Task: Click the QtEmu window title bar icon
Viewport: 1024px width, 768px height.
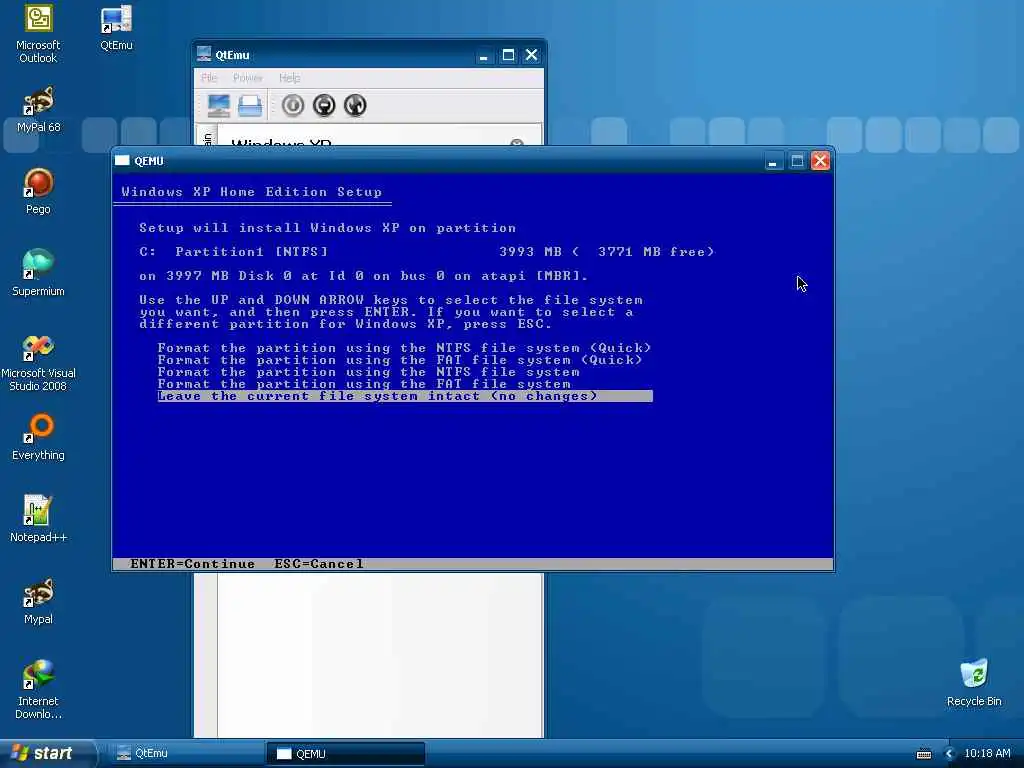Action: (204, 54)
